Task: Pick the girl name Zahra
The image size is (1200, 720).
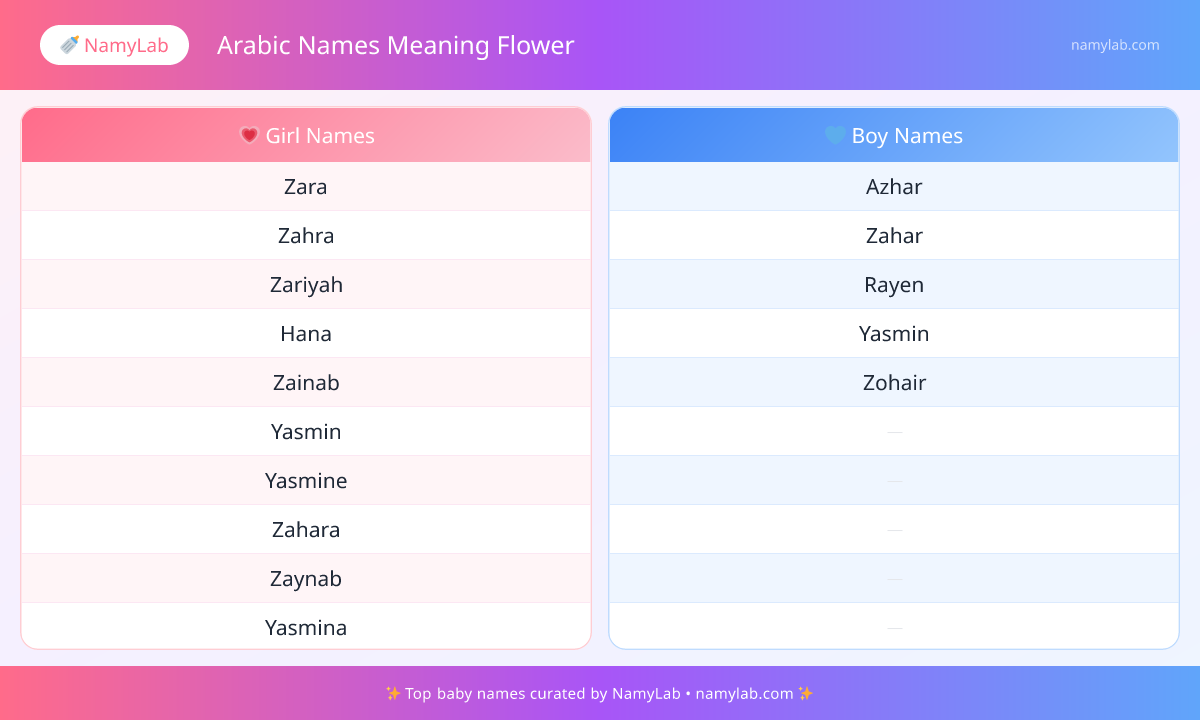Action: pyautogui.click(x=306, y=236)
